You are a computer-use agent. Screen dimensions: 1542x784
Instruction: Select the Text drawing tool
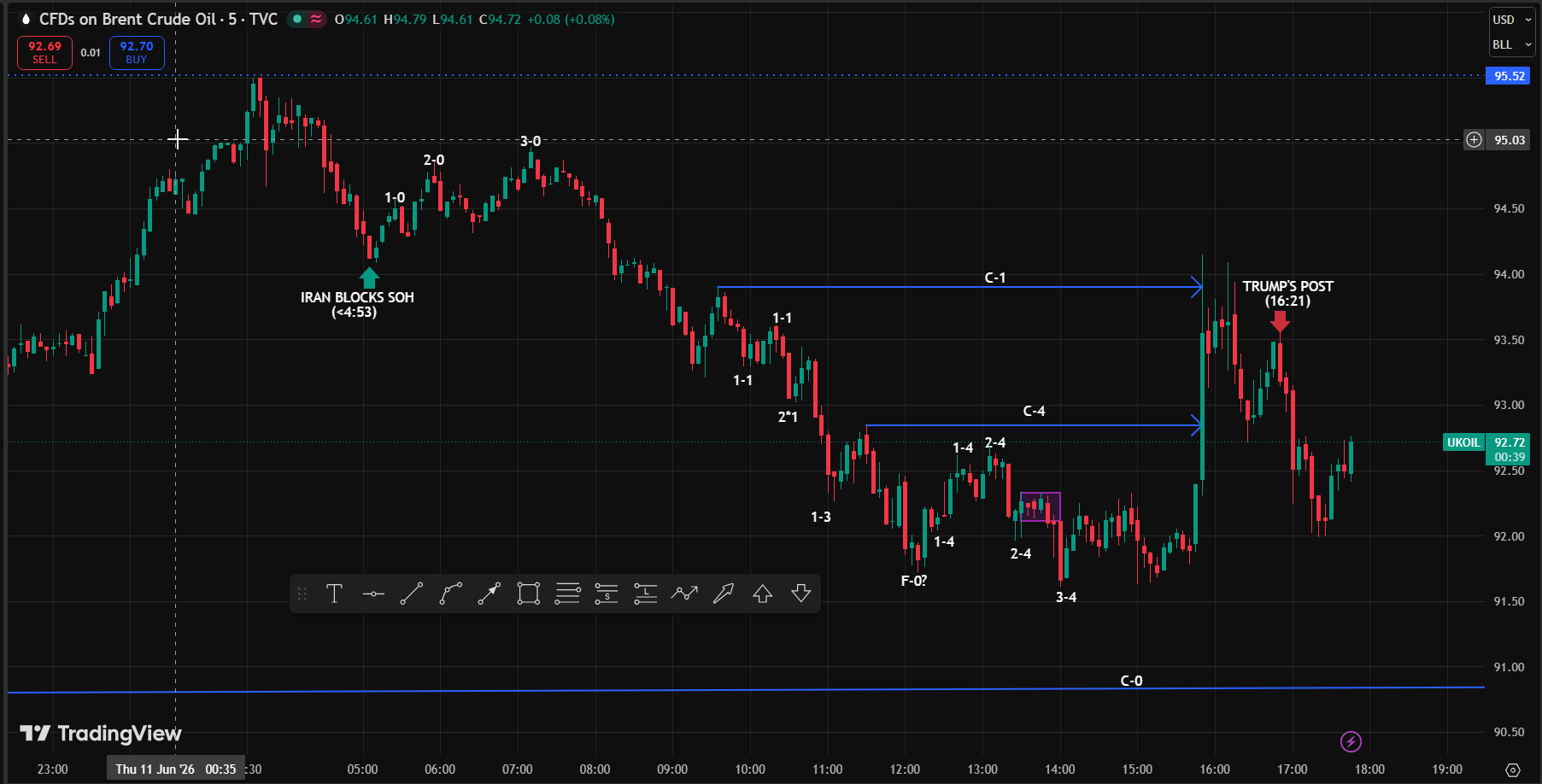pos(334,594)
